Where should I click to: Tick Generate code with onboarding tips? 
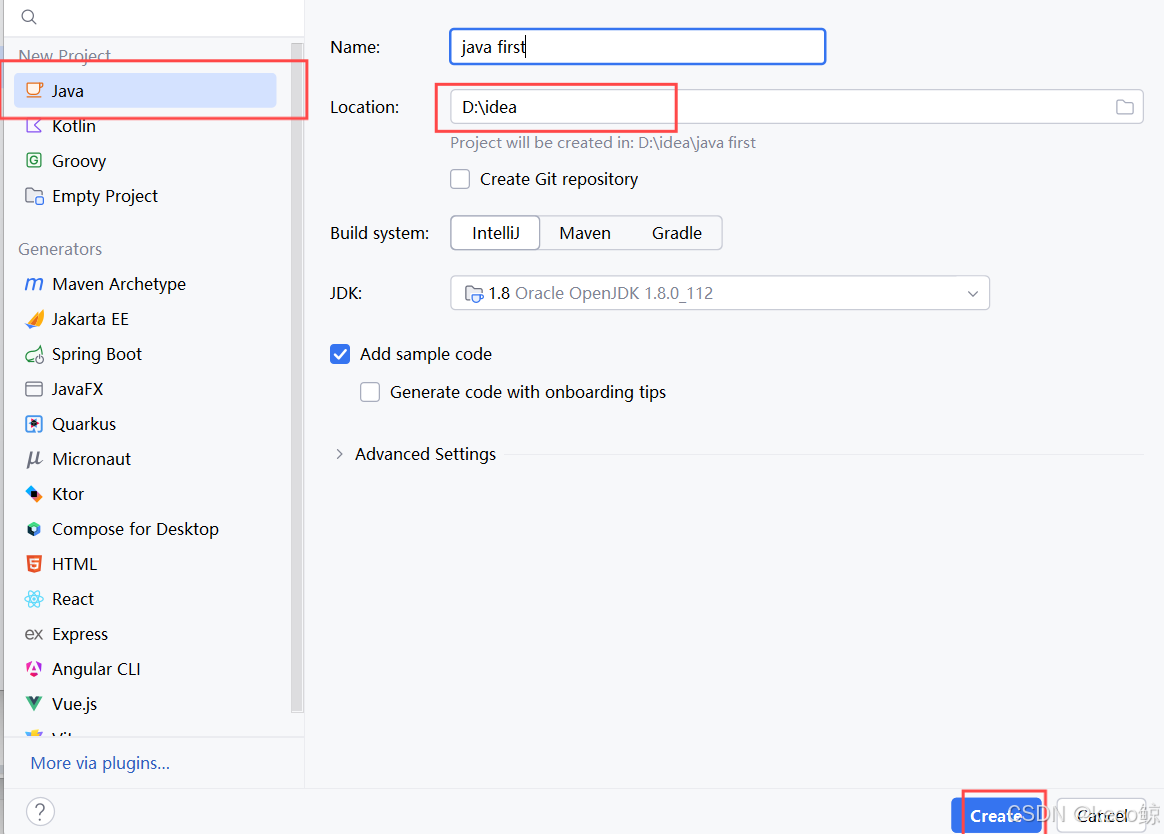(x=370, y=392)
